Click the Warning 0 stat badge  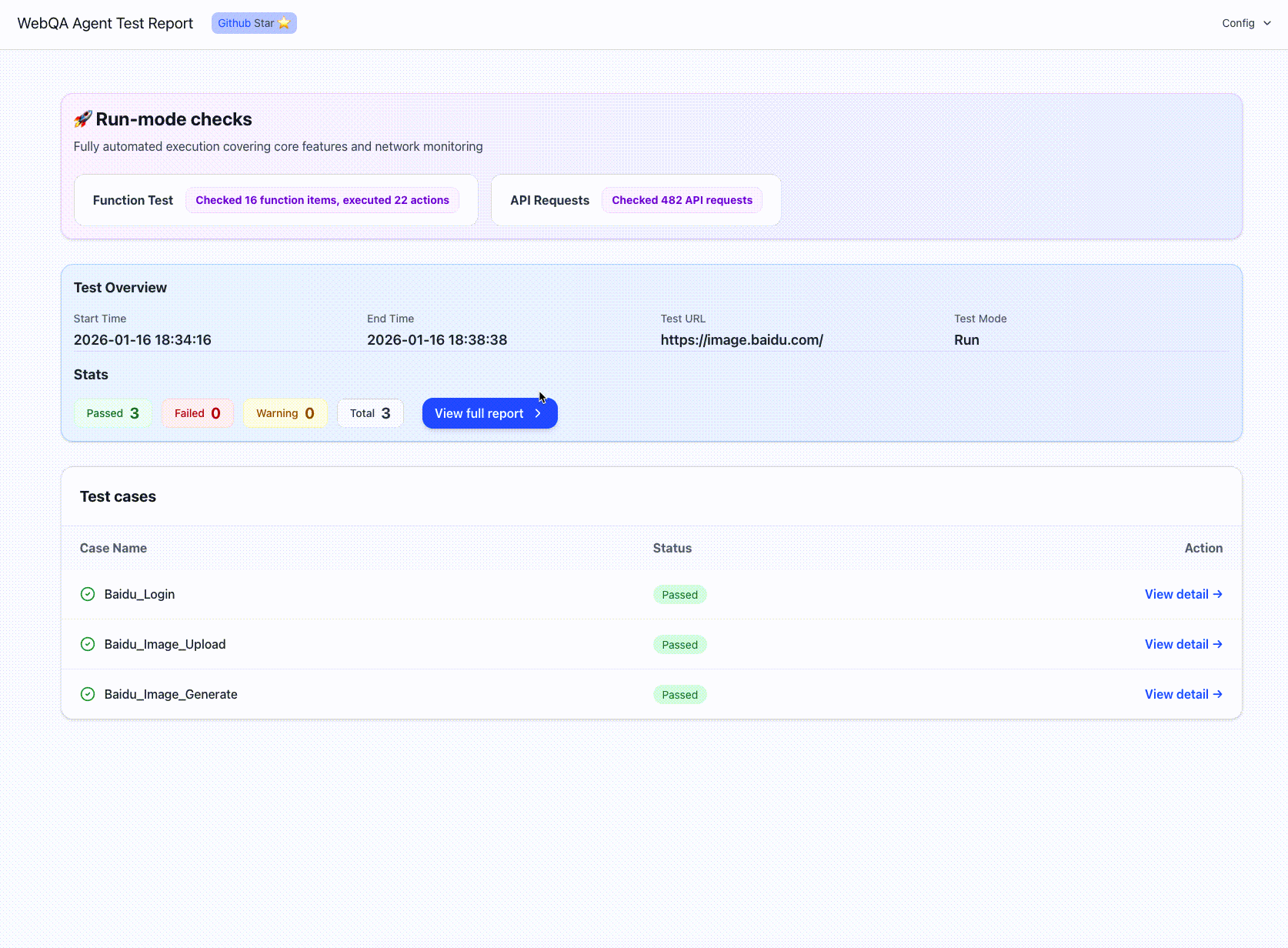pos(285,413)
